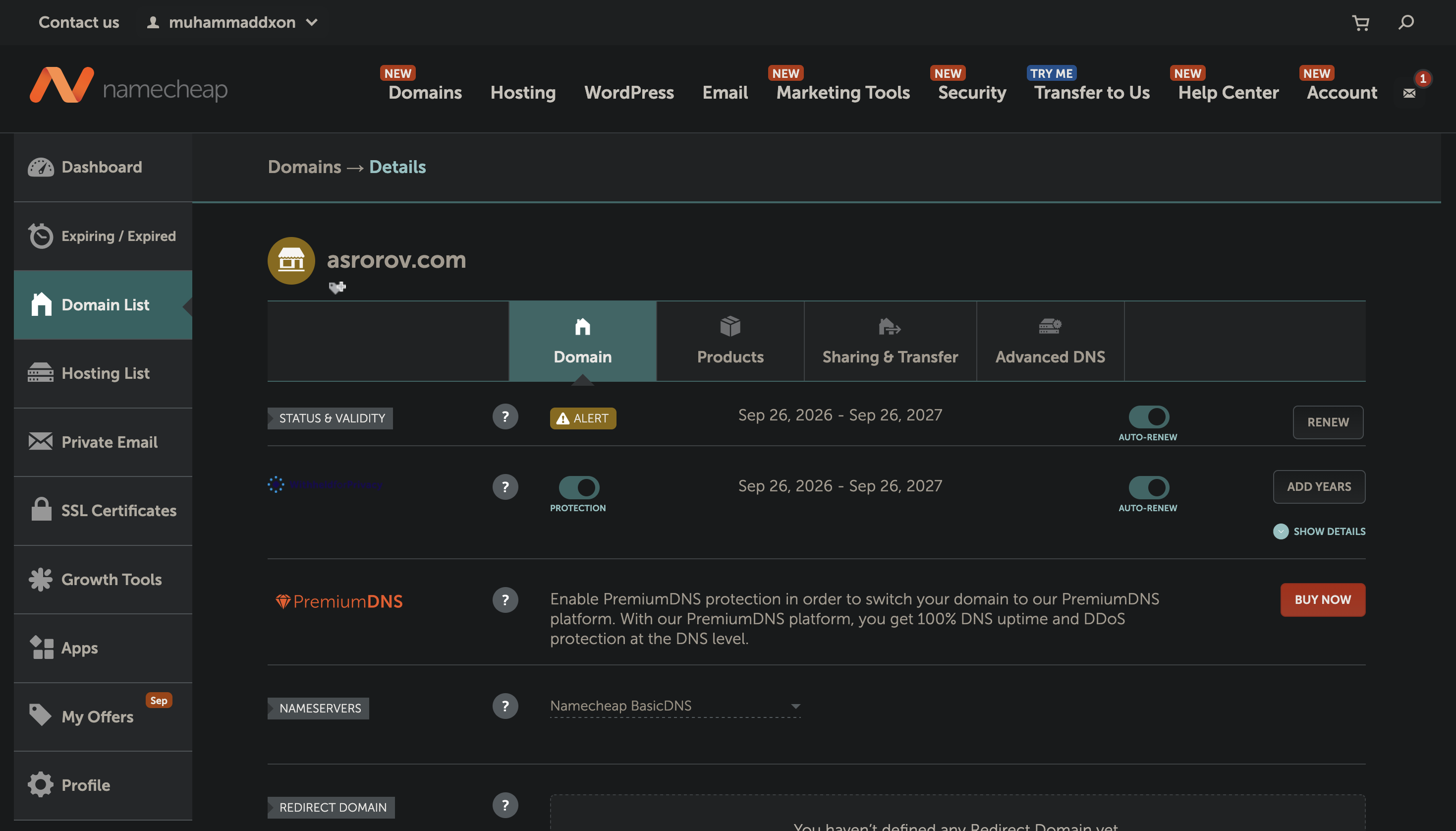Click the Namecheap logo
Viewport: 1456px width, 831px height.
point(128,86)
